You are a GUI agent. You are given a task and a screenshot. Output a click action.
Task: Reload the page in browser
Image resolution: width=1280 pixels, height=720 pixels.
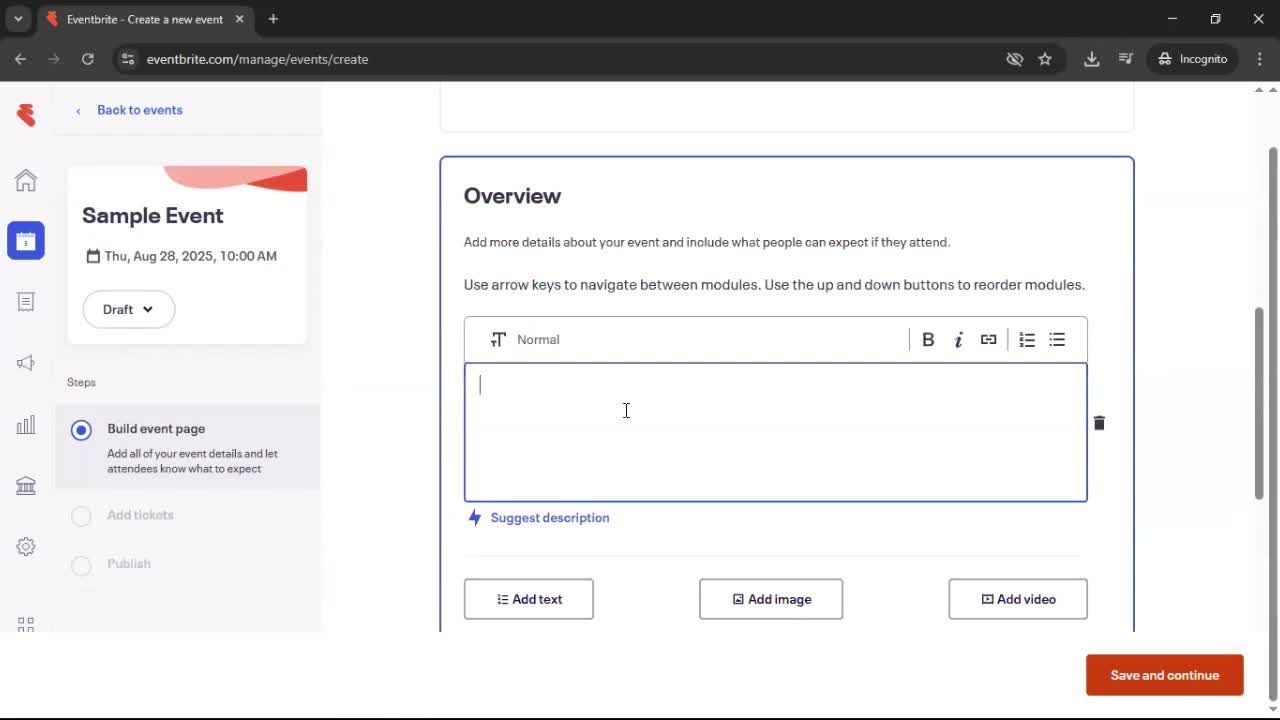(x=88, y=59)
